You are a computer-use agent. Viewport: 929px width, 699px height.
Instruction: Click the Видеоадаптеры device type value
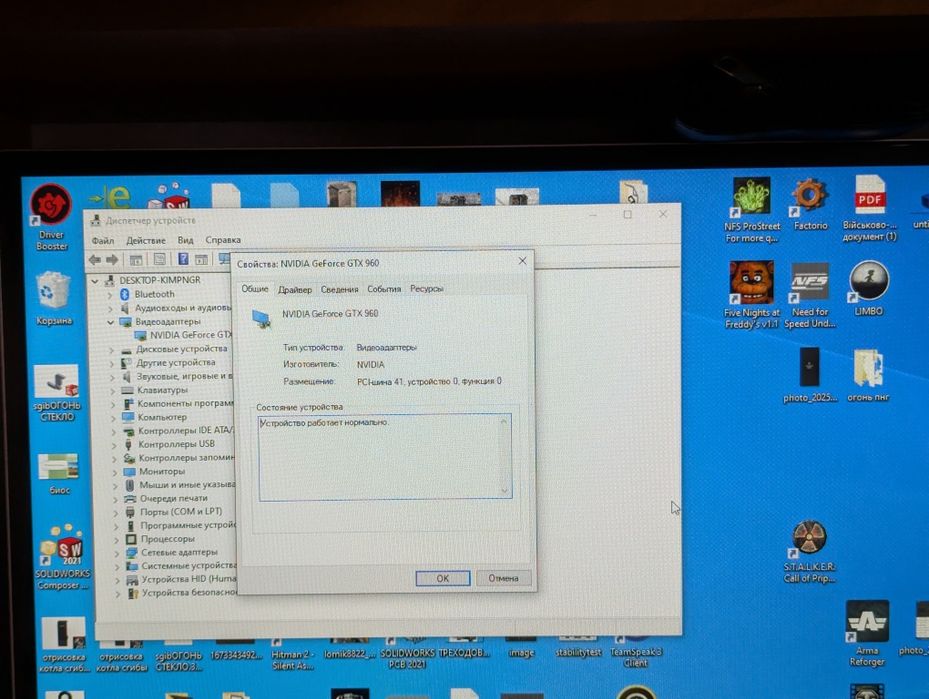point(386,347)
